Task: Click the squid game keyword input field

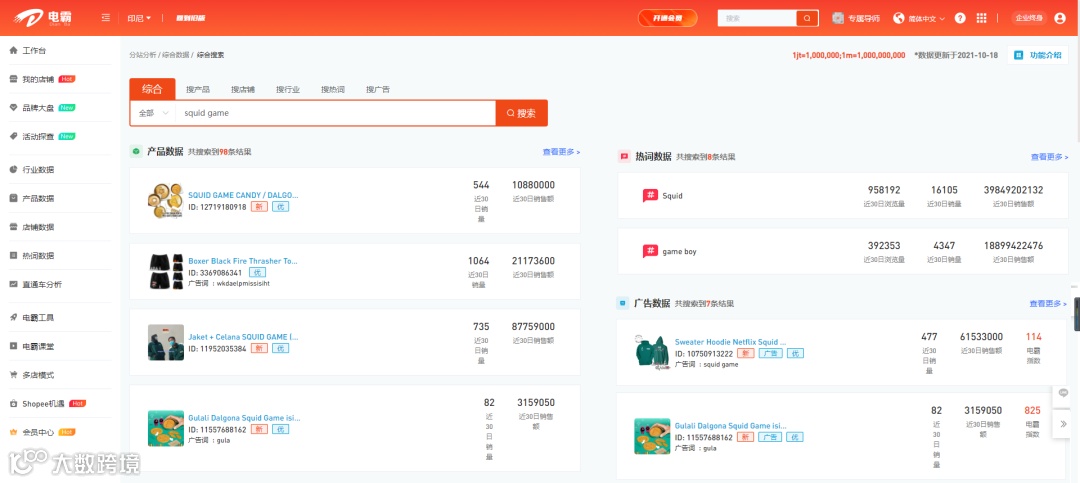Action: click(x=335, y=113)
